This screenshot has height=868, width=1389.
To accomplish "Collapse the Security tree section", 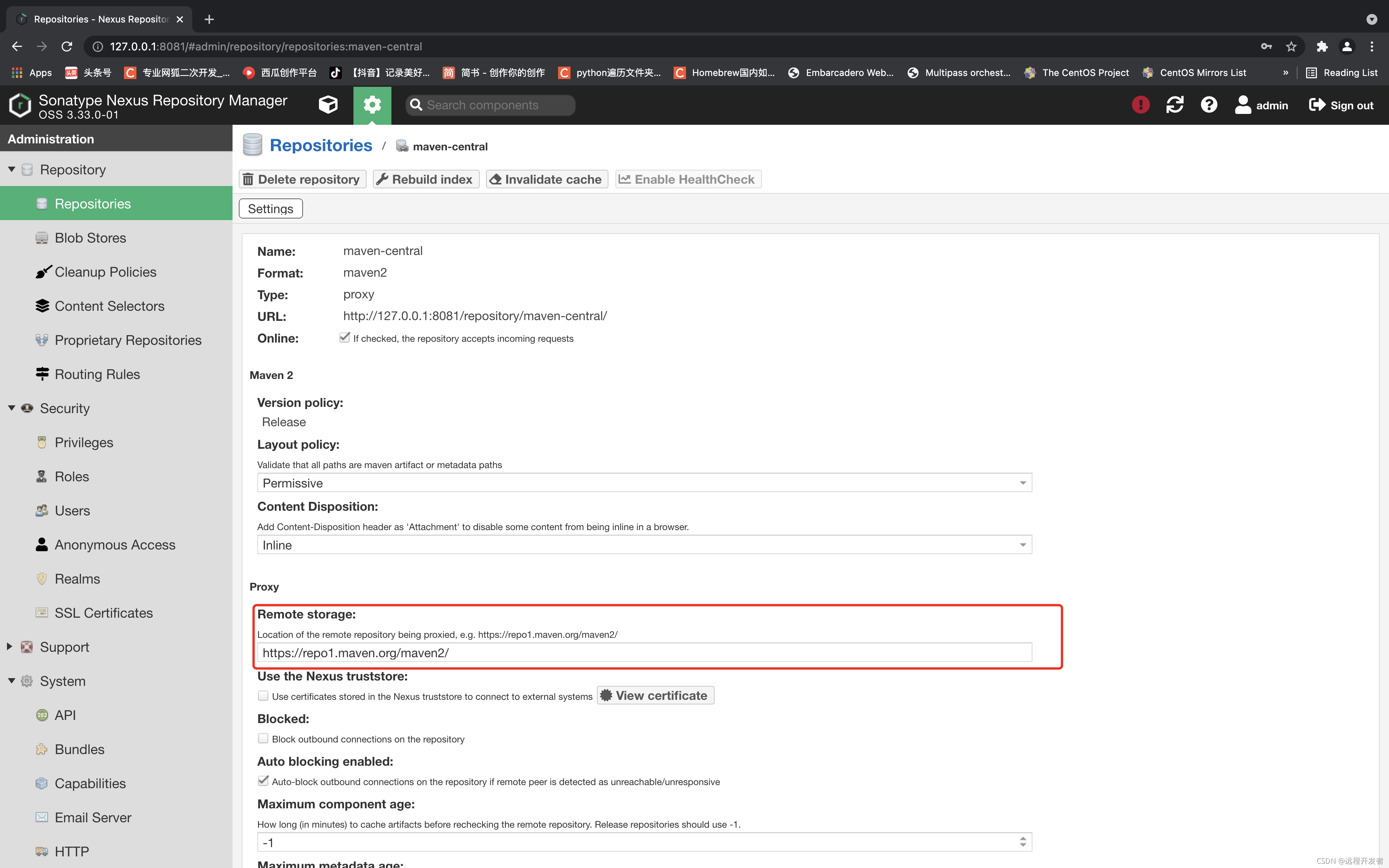I will click(12, 408).
